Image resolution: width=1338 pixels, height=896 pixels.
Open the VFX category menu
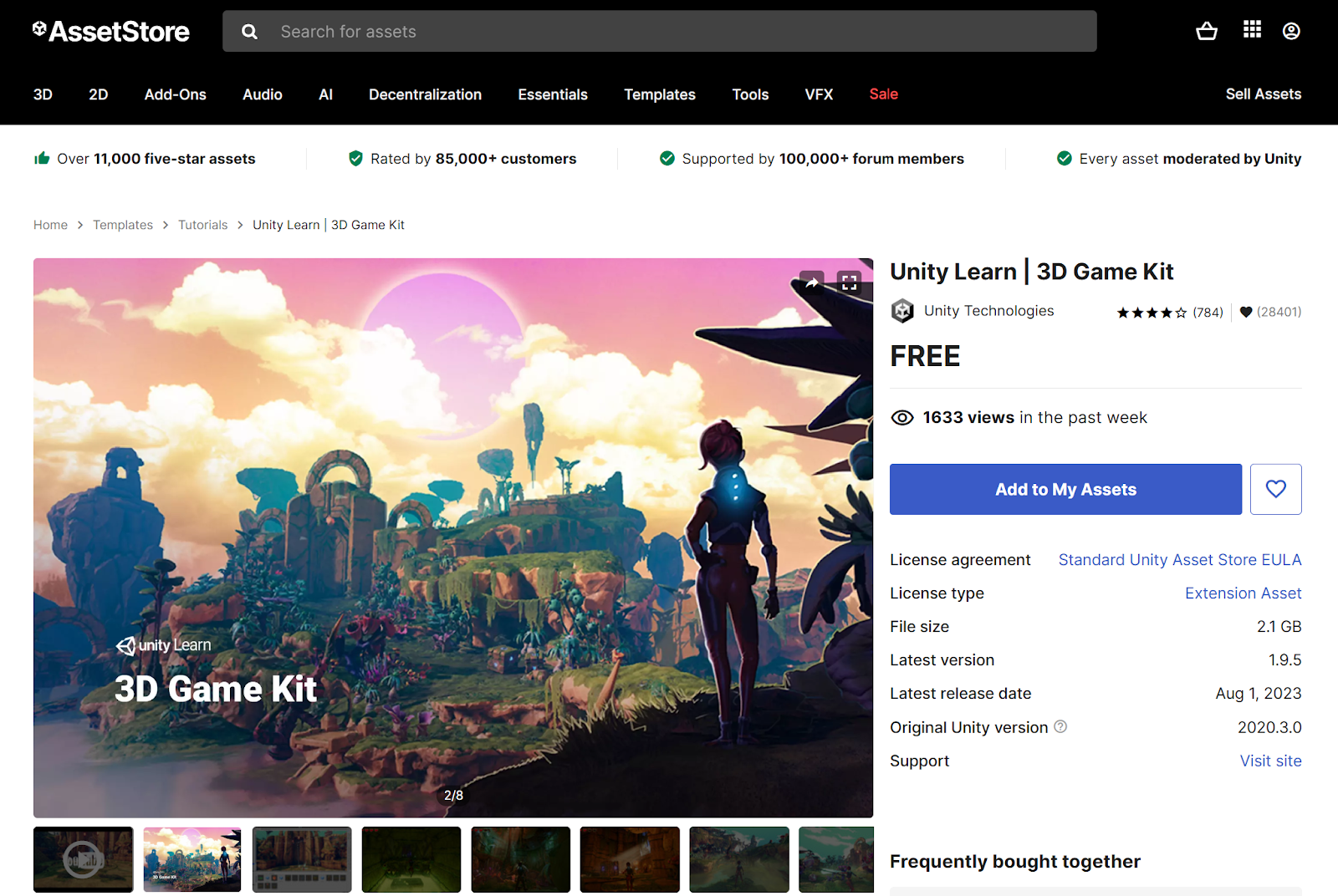[819, 94]
